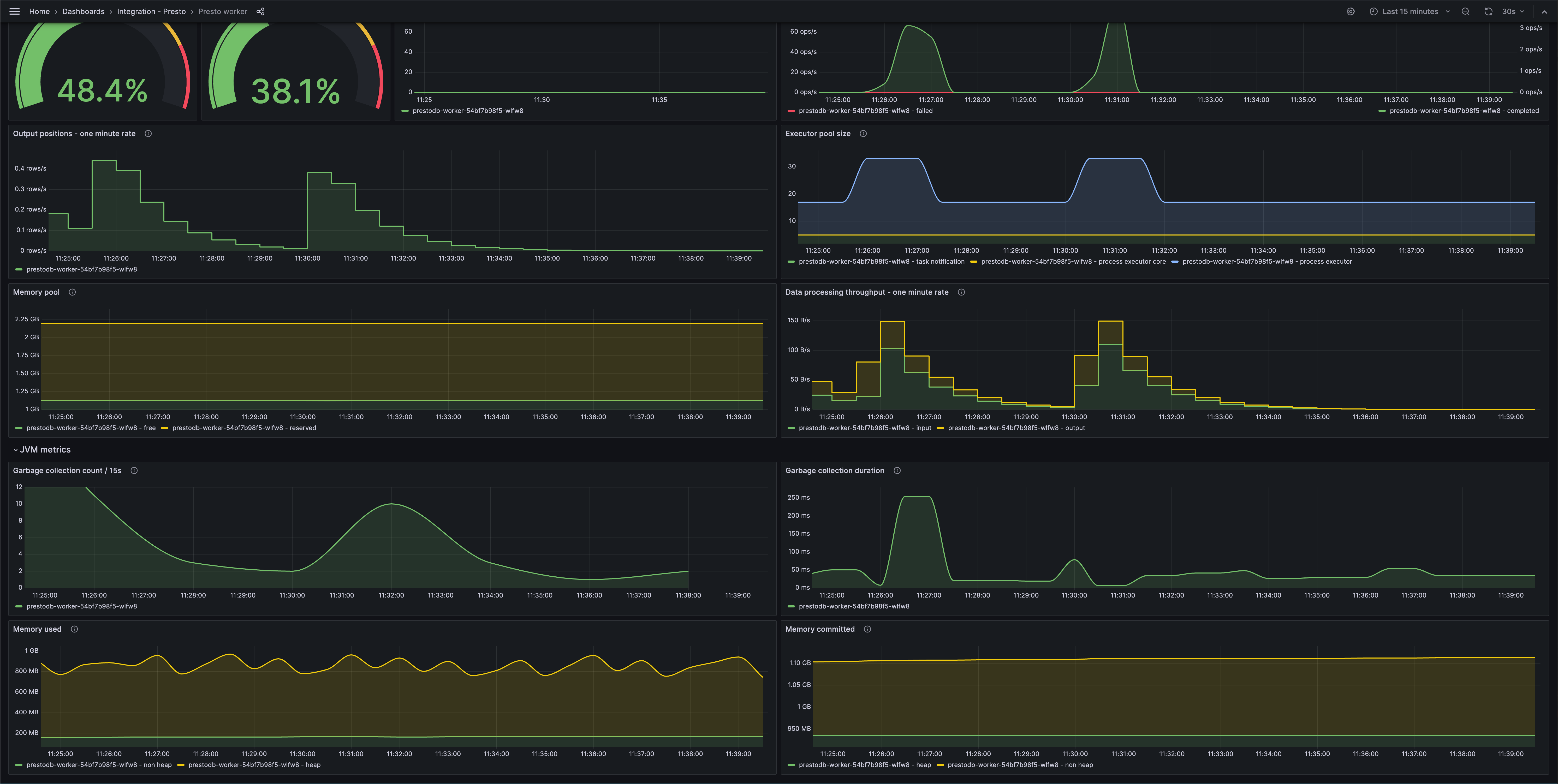Click Presto worker tab label
The width and height of the screenshot is (1558, 784).
222,11
